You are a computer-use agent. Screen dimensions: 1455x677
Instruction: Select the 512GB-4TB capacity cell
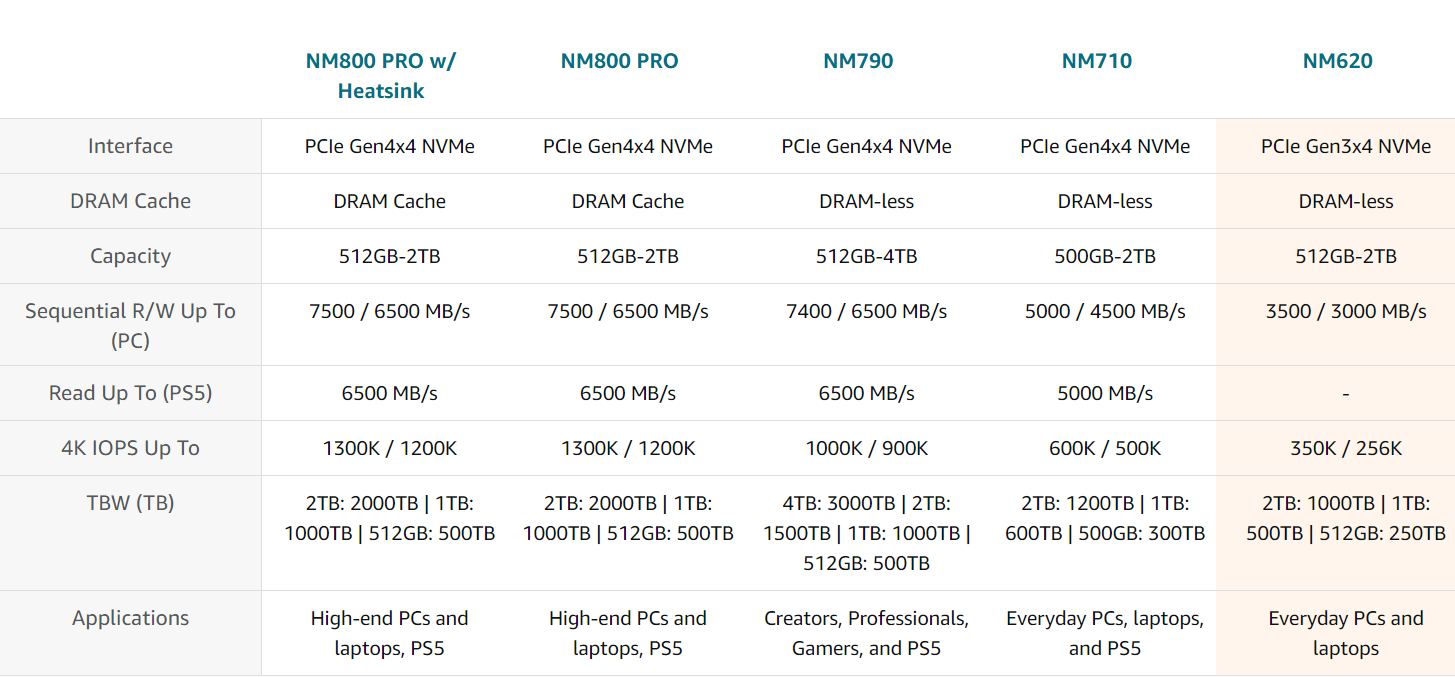tap(866, 256)
